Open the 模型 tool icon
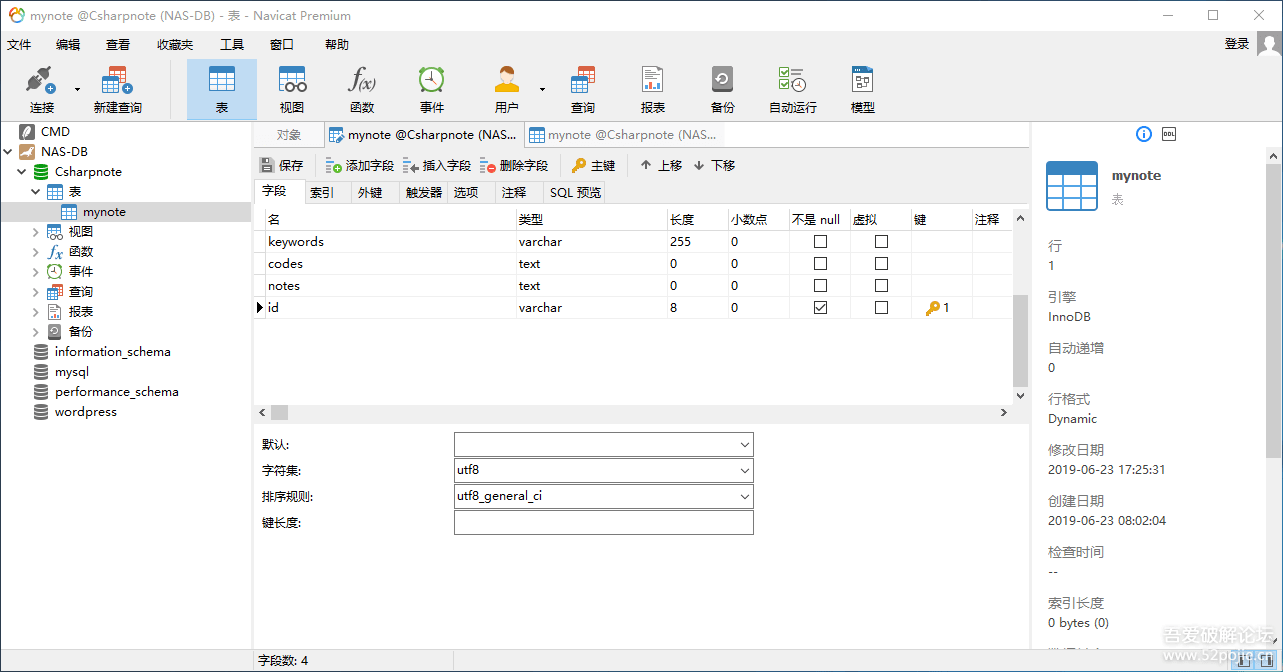The width and height of the screenshot is (1283, 672). click(861, 88)
